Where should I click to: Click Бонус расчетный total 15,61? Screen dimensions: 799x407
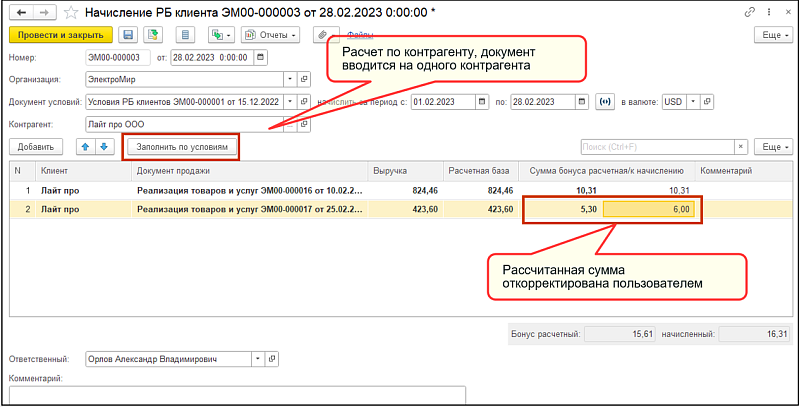point(619,334)
